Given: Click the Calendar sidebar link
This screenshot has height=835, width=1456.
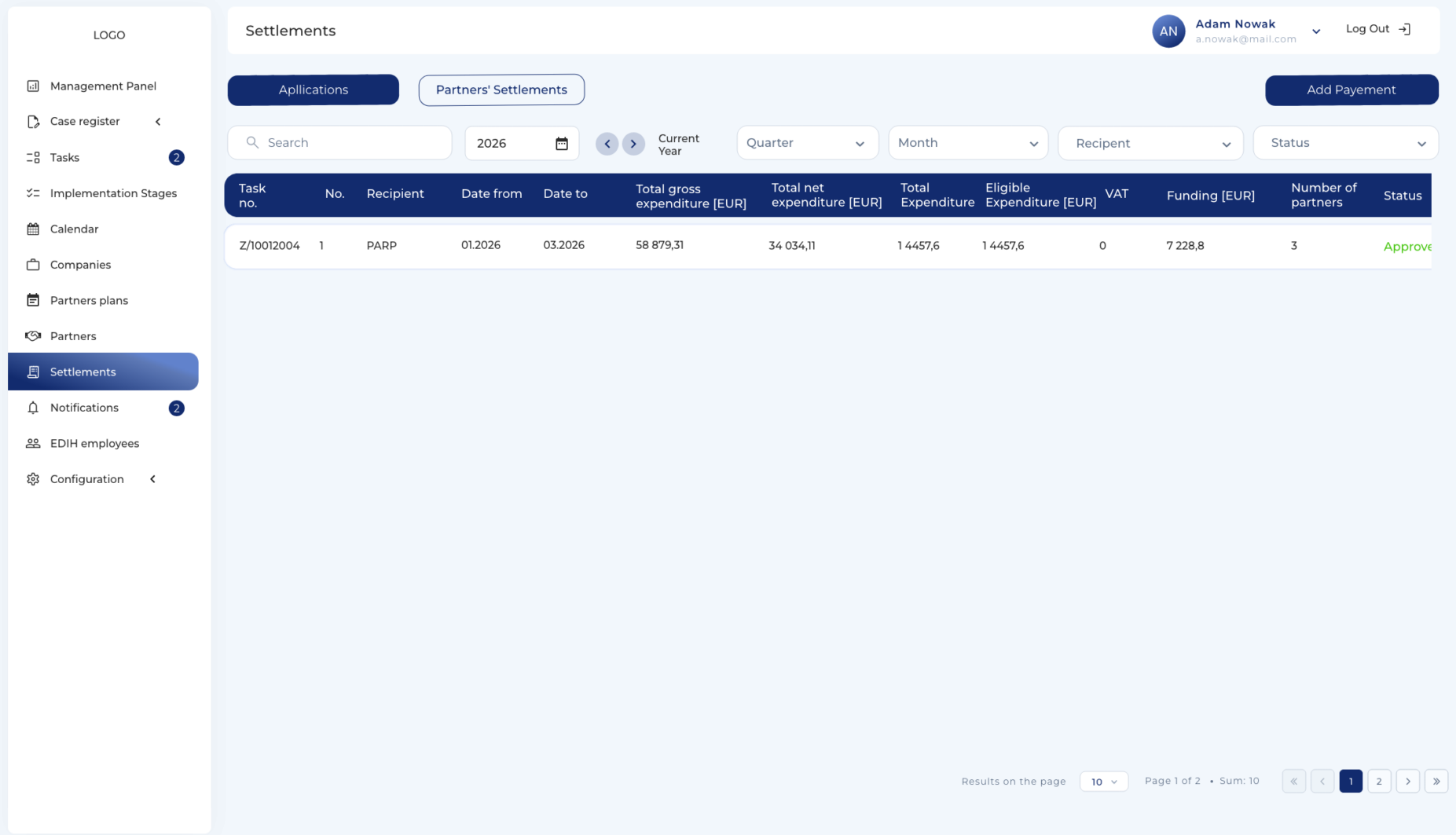Looking at the screenshot, I should click(74, 229).
